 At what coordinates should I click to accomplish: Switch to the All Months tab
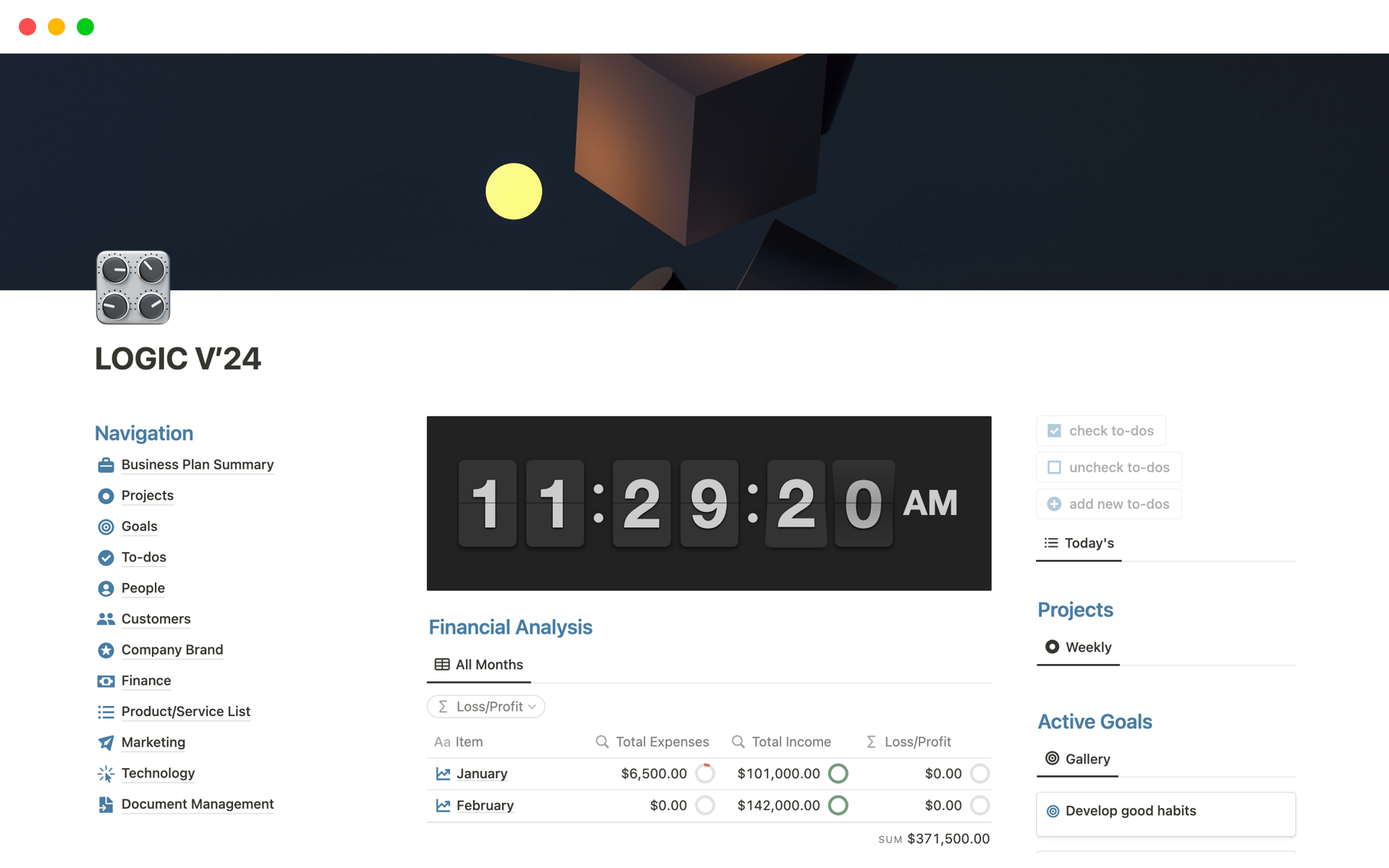[479, 665]
